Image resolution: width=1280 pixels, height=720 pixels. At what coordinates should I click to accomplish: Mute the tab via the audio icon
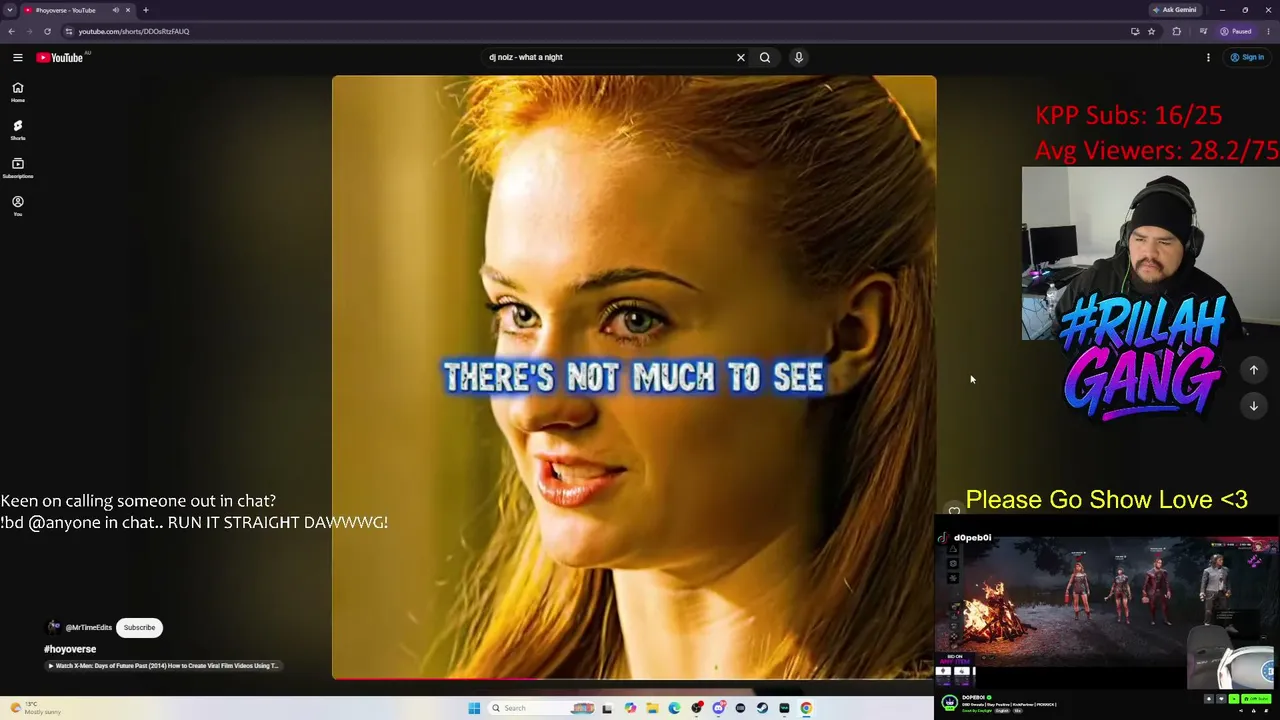coord(116,10)
